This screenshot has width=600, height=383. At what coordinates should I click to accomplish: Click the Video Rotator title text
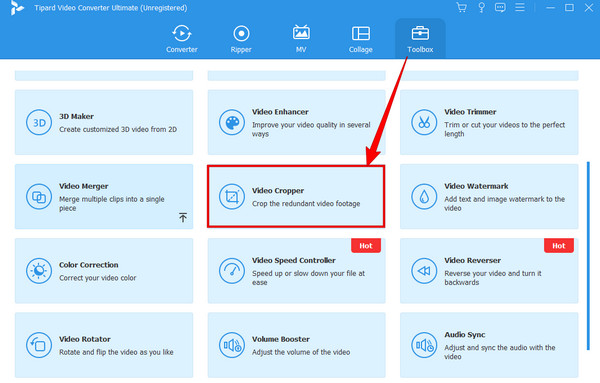tap(85, 339)
